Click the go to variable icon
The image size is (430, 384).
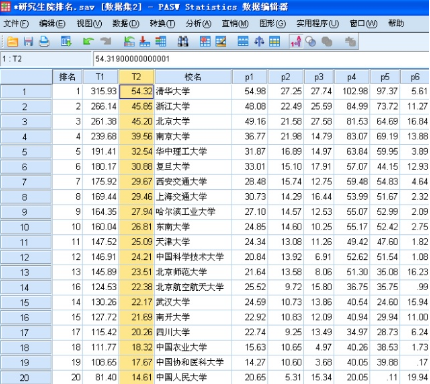point(145,42)
